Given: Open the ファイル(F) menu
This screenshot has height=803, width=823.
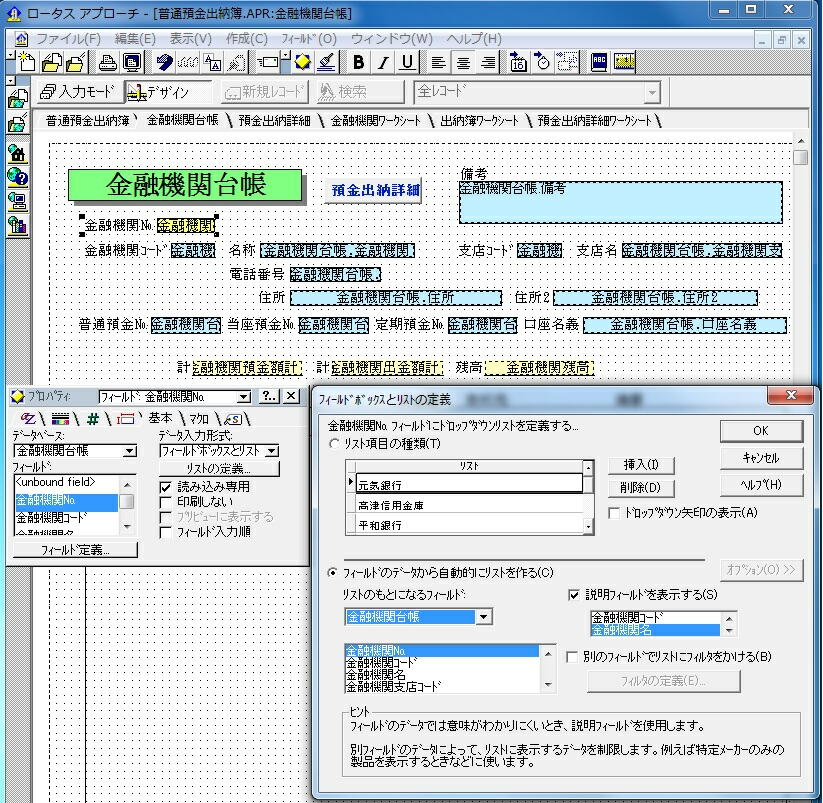Looking at the screenshot, I should tap(68, 39).
